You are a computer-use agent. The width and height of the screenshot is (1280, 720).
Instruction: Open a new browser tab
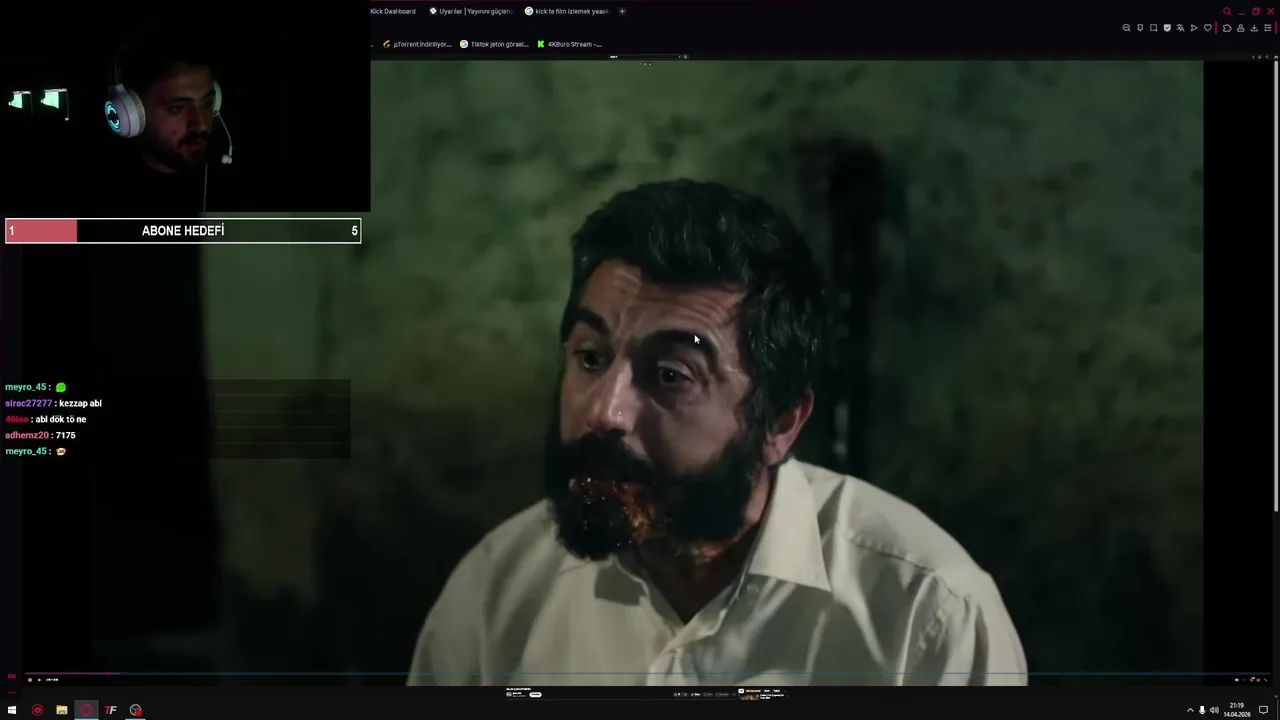click(x=622, y=11)
